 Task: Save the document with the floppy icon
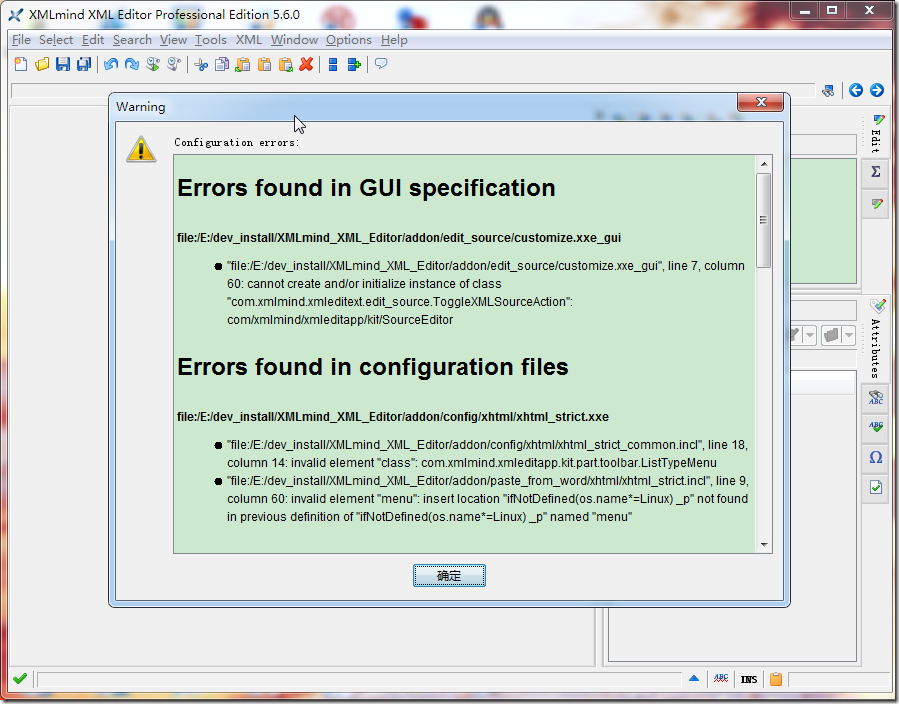[x=63, y=64]
